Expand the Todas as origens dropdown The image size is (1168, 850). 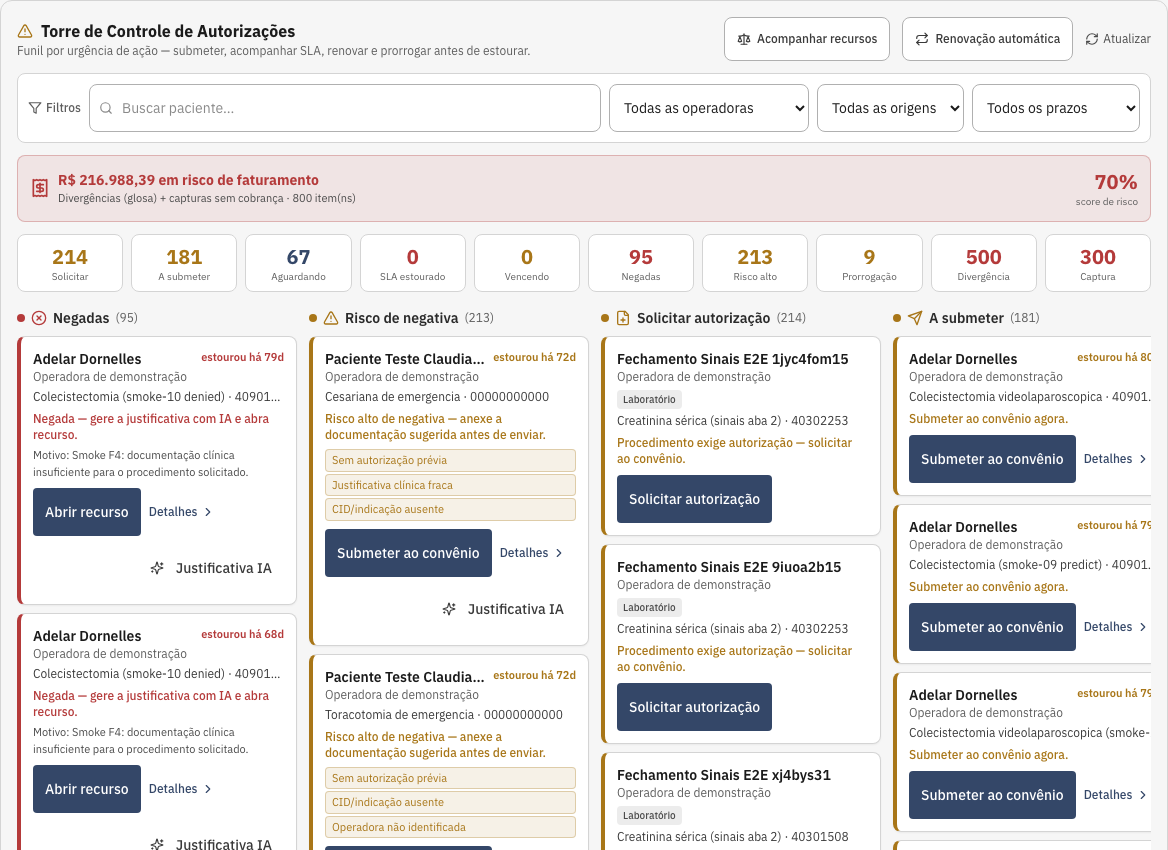coord(890,108)
